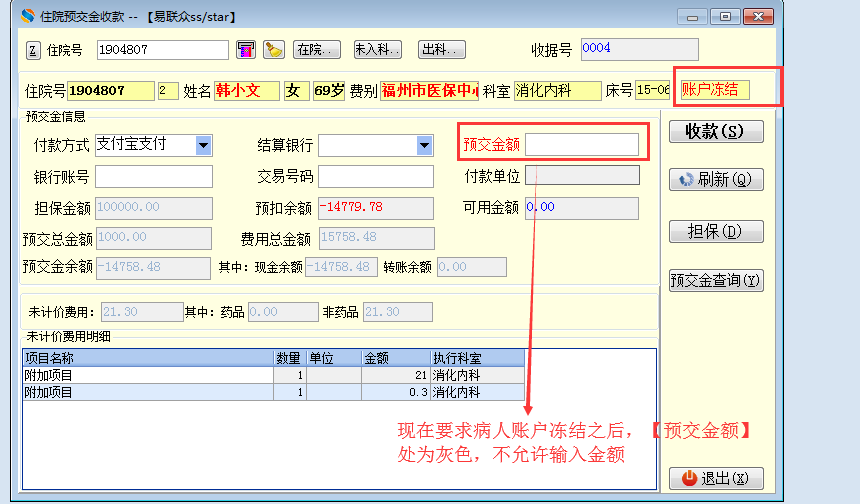The width and height of the screenshot is (860, 504).
Task: Click patient name 韩小文
Action: tap(247, 90)
